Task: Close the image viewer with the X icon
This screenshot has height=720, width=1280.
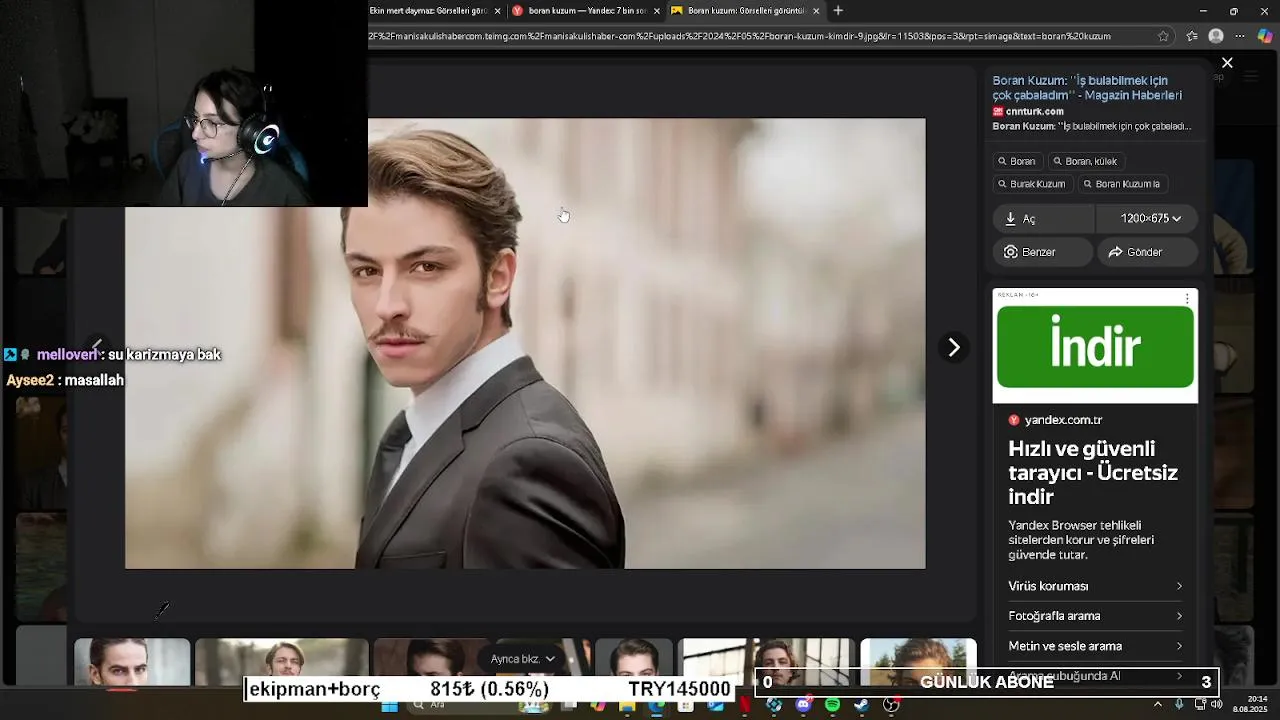Action: coord(1227,63)
